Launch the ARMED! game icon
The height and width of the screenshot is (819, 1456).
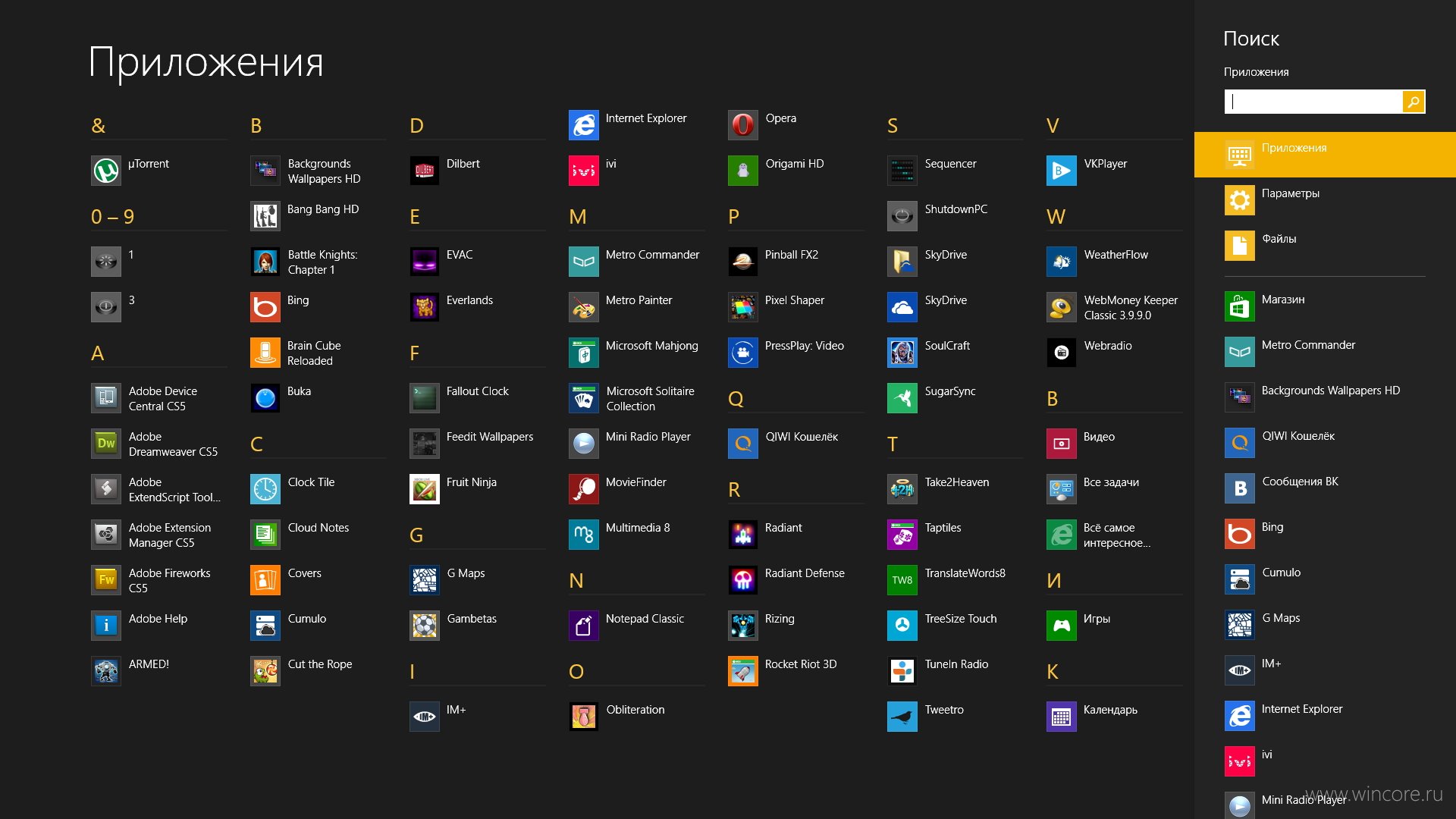106,671
